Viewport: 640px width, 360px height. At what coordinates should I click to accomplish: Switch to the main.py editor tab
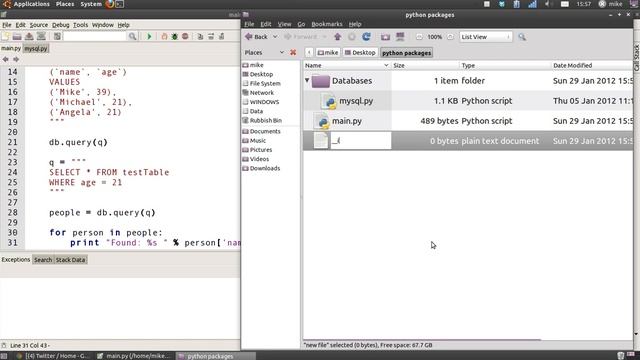click(x=11, y=48)
